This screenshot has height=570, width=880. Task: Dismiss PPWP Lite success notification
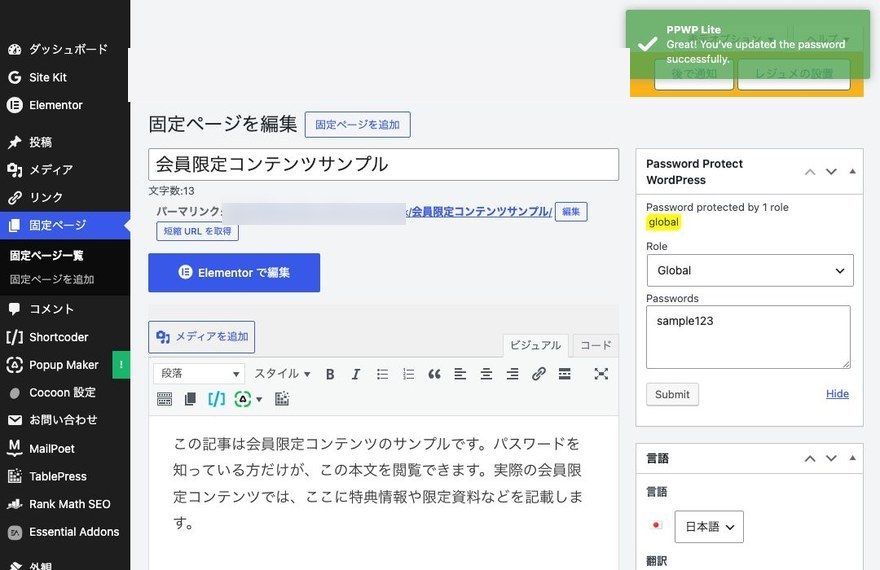[748, 44]
